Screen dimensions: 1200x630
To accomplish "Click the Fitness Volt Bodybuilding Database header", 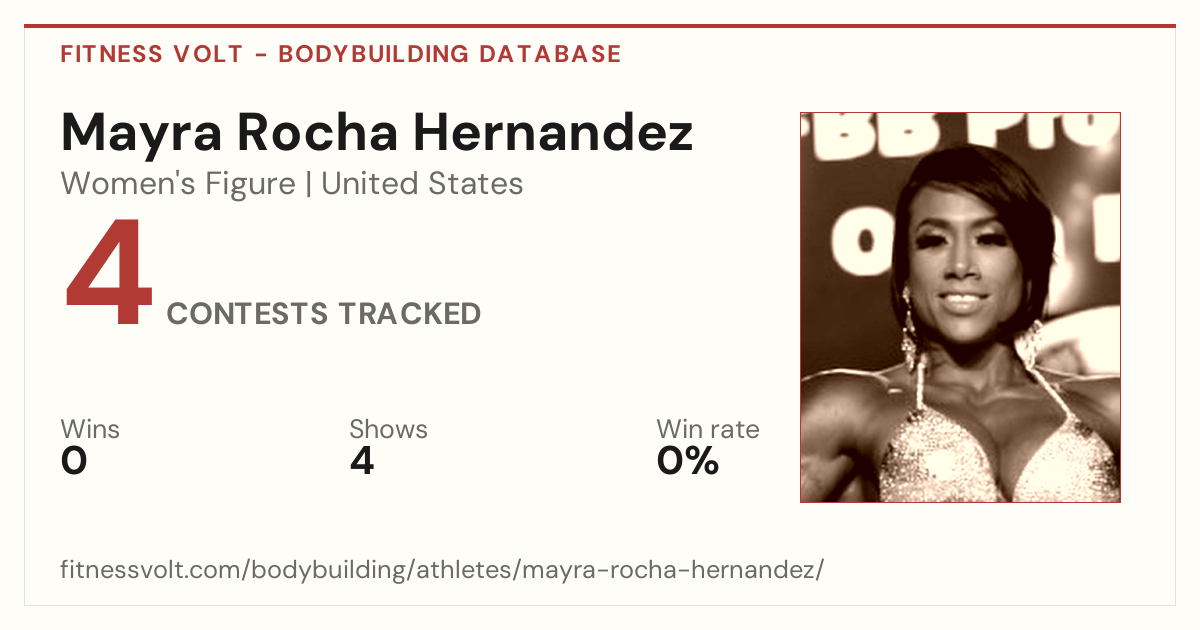I will point(341,54).
